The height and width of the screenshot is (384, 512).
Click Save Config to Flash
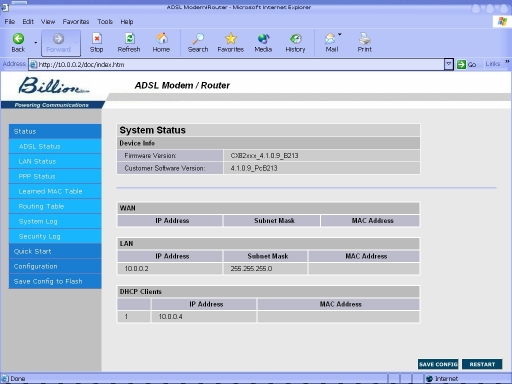coord(55,281)
